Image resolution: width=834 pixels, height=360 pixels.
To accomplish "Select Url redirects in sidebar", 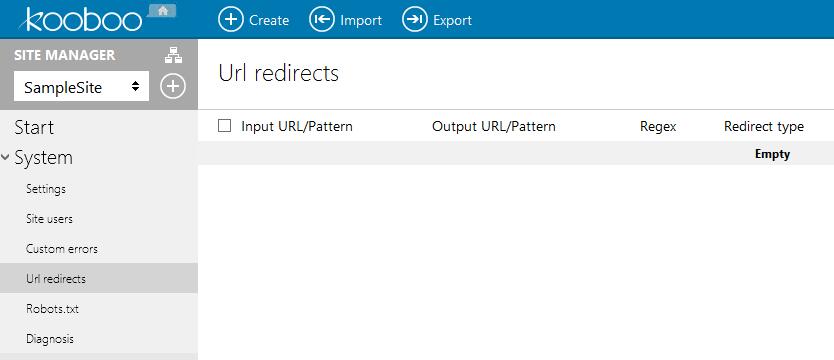I will coord(99,278).
